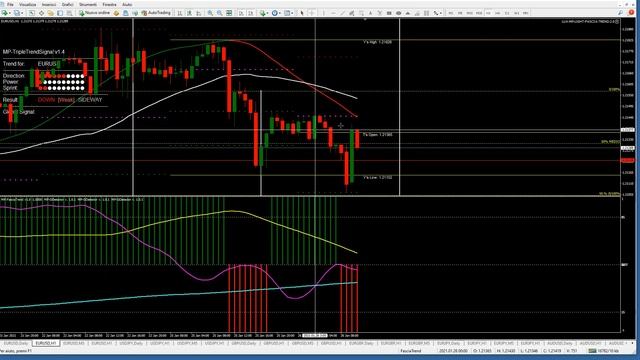The image size is (640, 360).
Task: Open the search magnifier icon
Action: [x=620, y=13]
